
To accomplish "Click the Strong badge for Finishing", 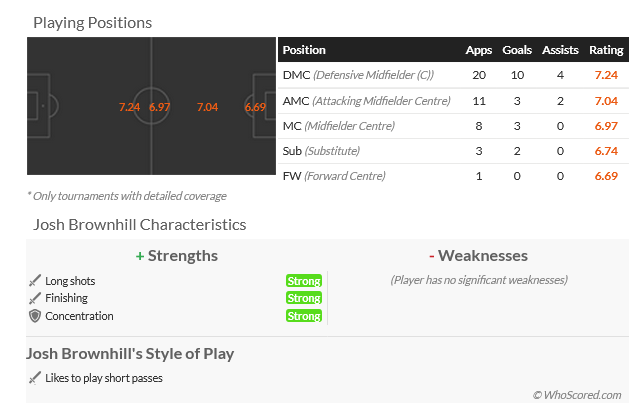I will coord(304,298).
